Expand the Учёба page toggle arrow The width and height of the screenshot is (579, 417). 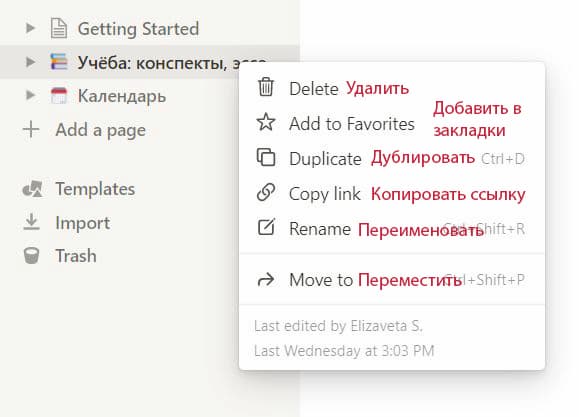click(x=30, y=62)
